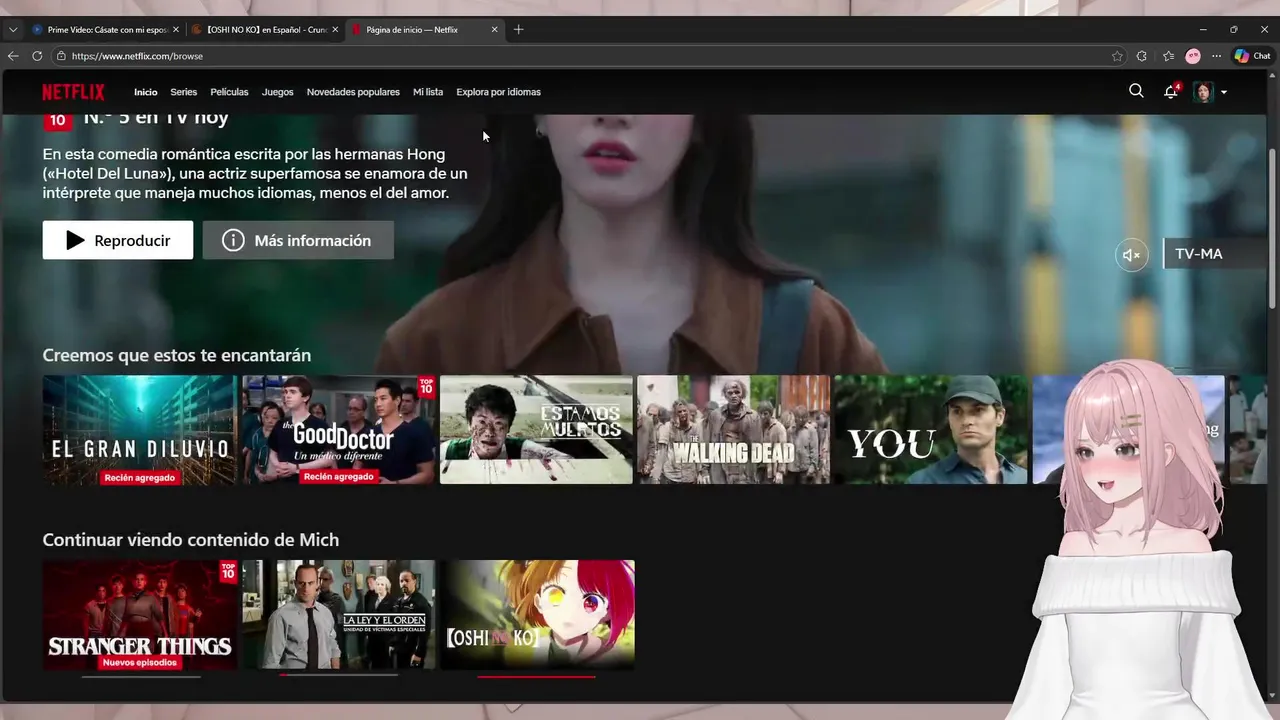Open Mi lista
Image resolution: width=1280 pixels, height=720 pixels.
click(428, 92)
